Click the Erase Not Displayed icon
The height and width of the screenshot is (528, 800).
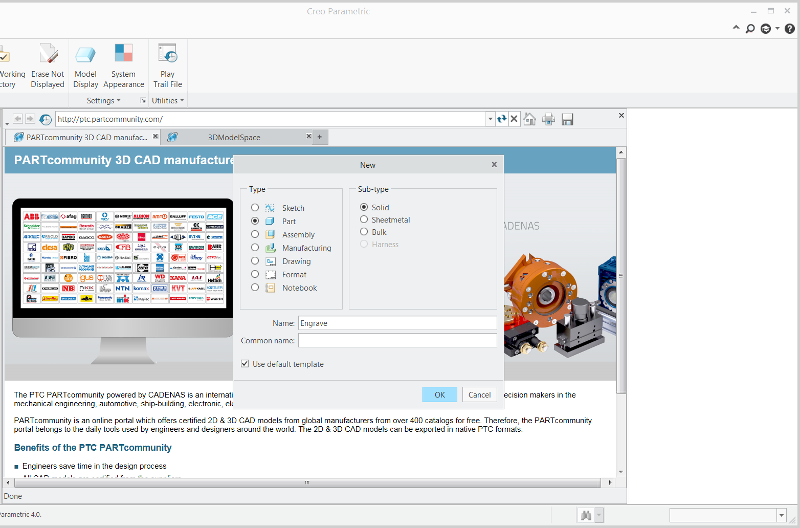coord(48,54)
